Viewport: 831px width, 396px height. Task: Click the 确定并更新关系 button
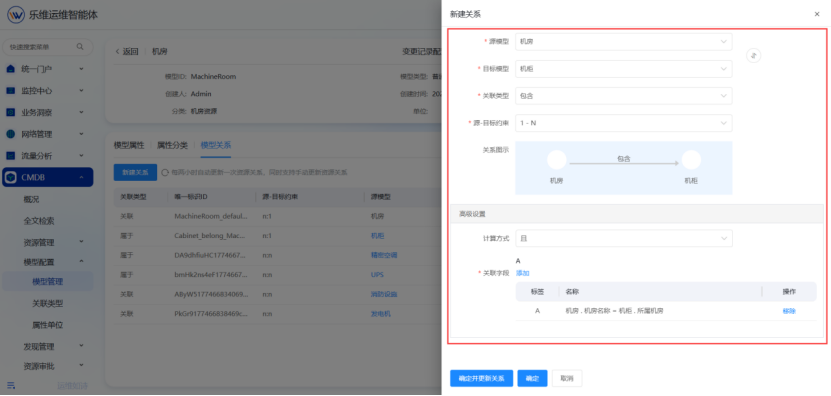[x=481, y=379]
